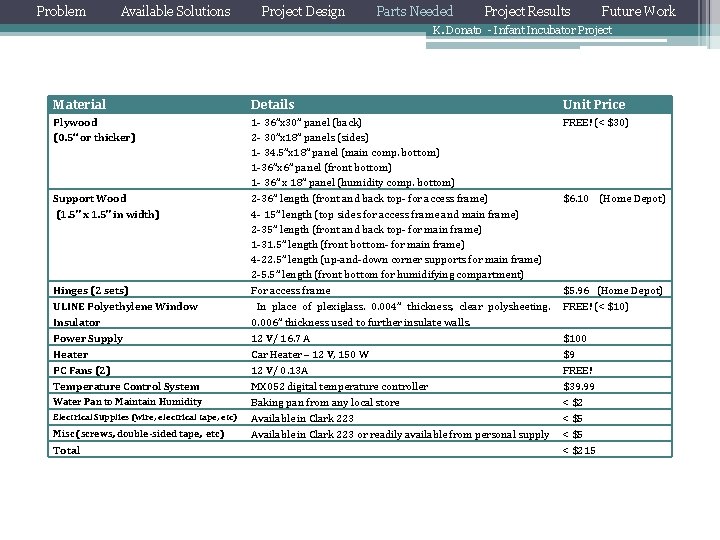Click the '0.006" thickness used' detail line
The width and height of the screenshot is (720, 540).
[x=360, y=322]
